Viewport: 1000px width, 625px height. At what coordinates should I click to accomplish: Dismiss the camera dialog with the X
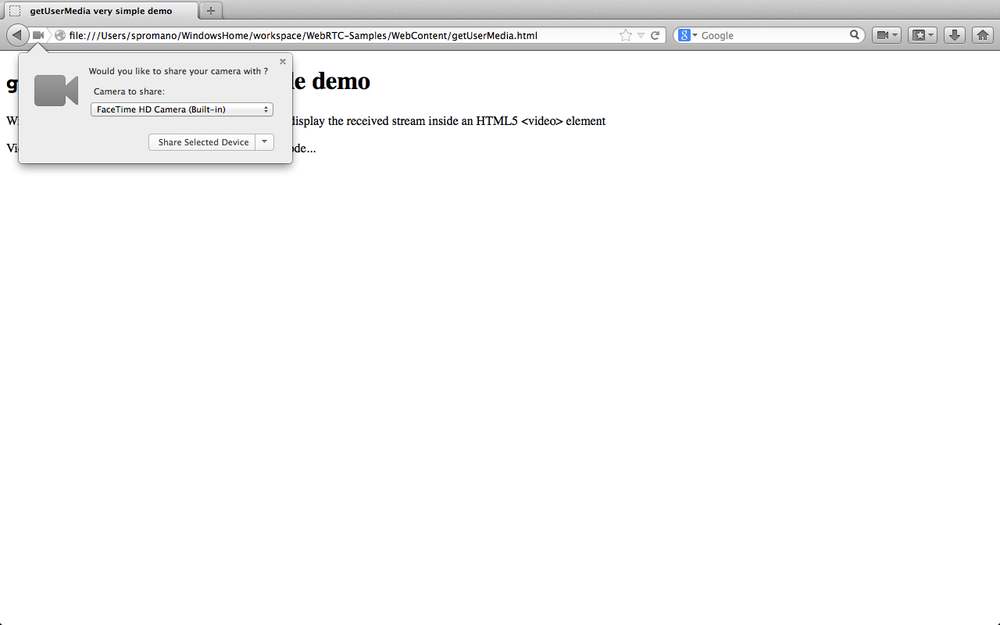click(282, 61)
